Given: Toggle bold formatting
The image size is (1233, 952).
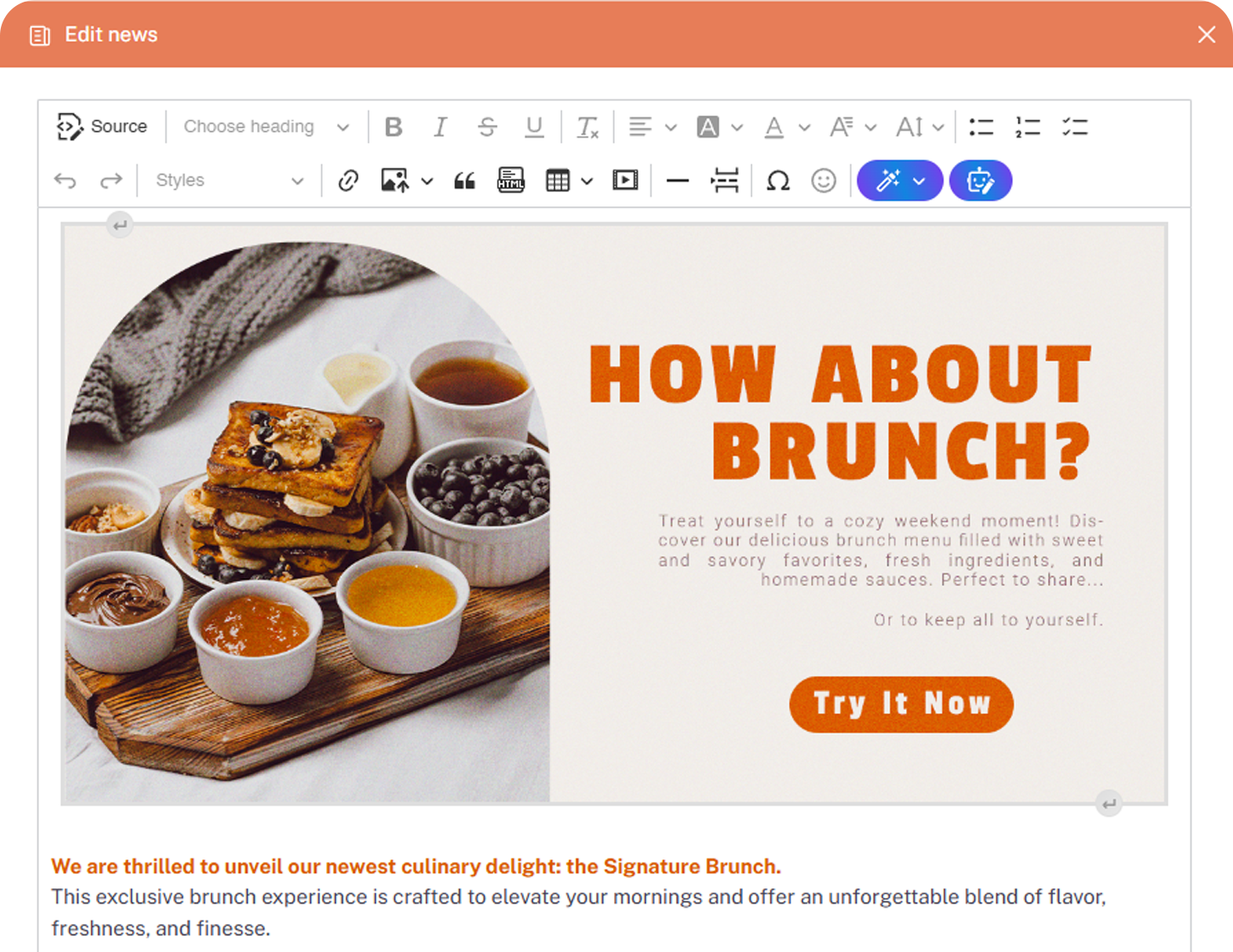Looking at the screenshot, I should (x=393, y=127).
